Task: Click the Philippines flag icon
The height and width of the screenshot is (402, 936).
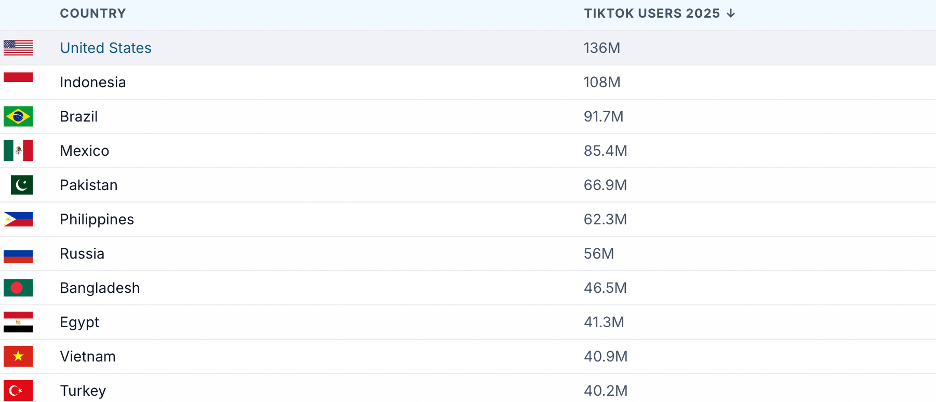Action: click(18, 219)
